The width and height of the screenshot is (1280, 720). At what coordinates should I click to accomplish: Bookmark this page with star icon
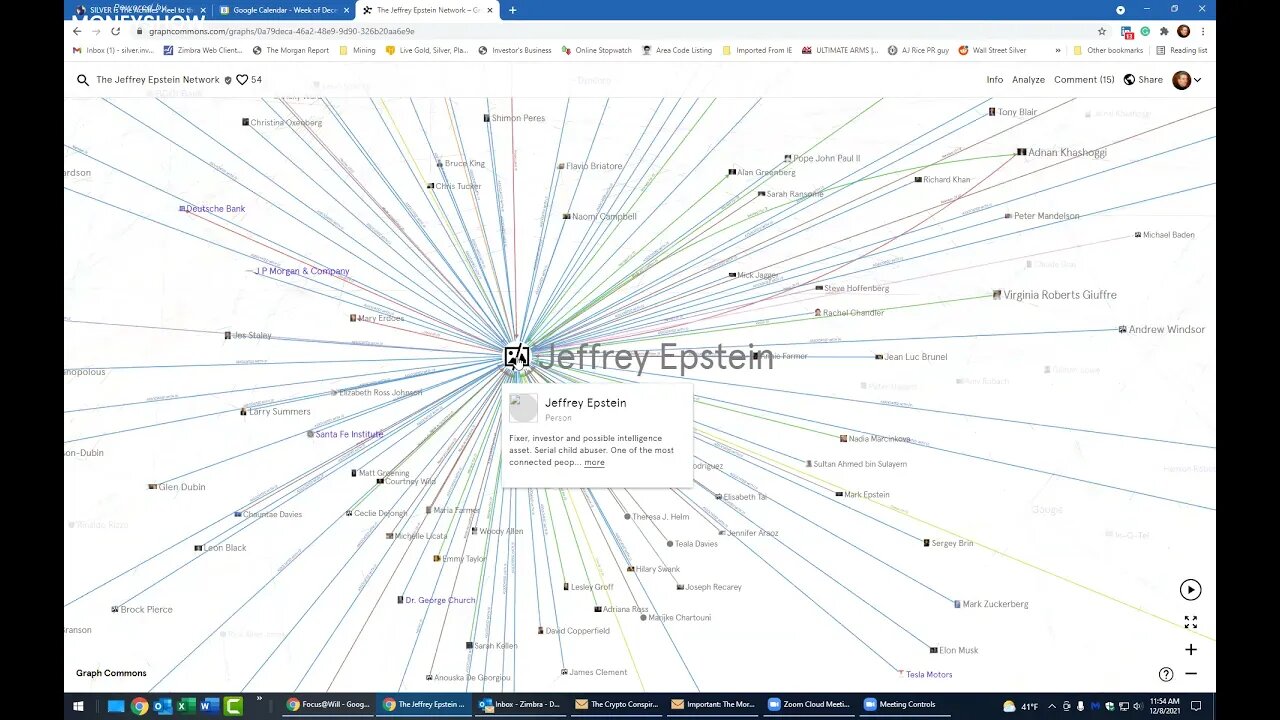pyautogui.click(x=1102, y=31)
